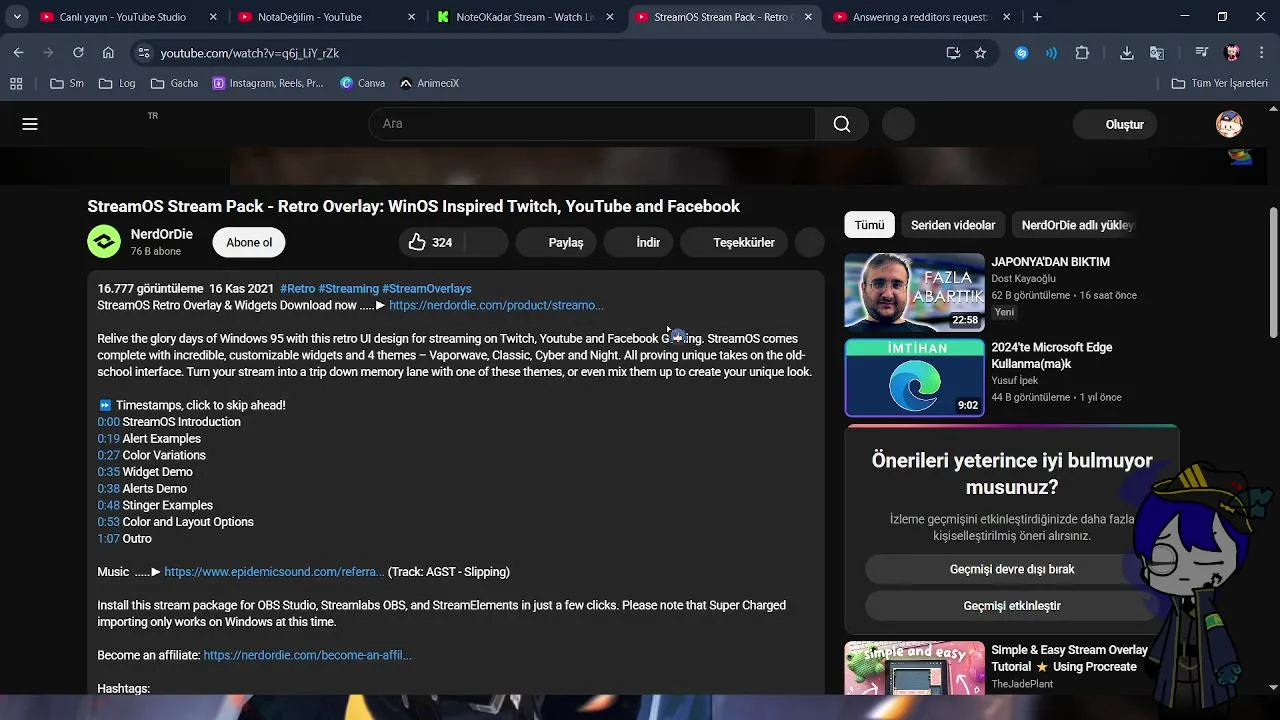
Task: Jump to 0:35 Widget Demo timestamp
Action: [108, 472]
